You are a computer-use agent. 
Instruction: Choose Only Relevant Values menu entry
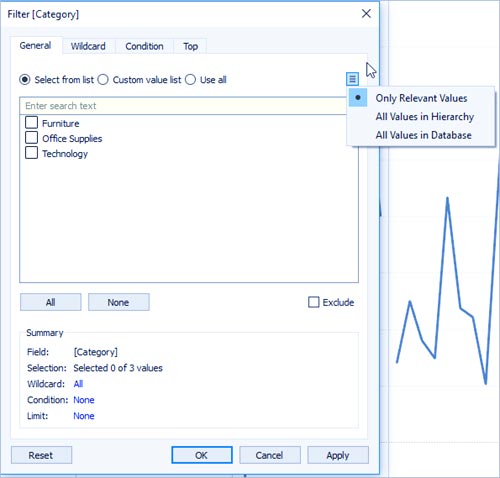tap(421, 98)
